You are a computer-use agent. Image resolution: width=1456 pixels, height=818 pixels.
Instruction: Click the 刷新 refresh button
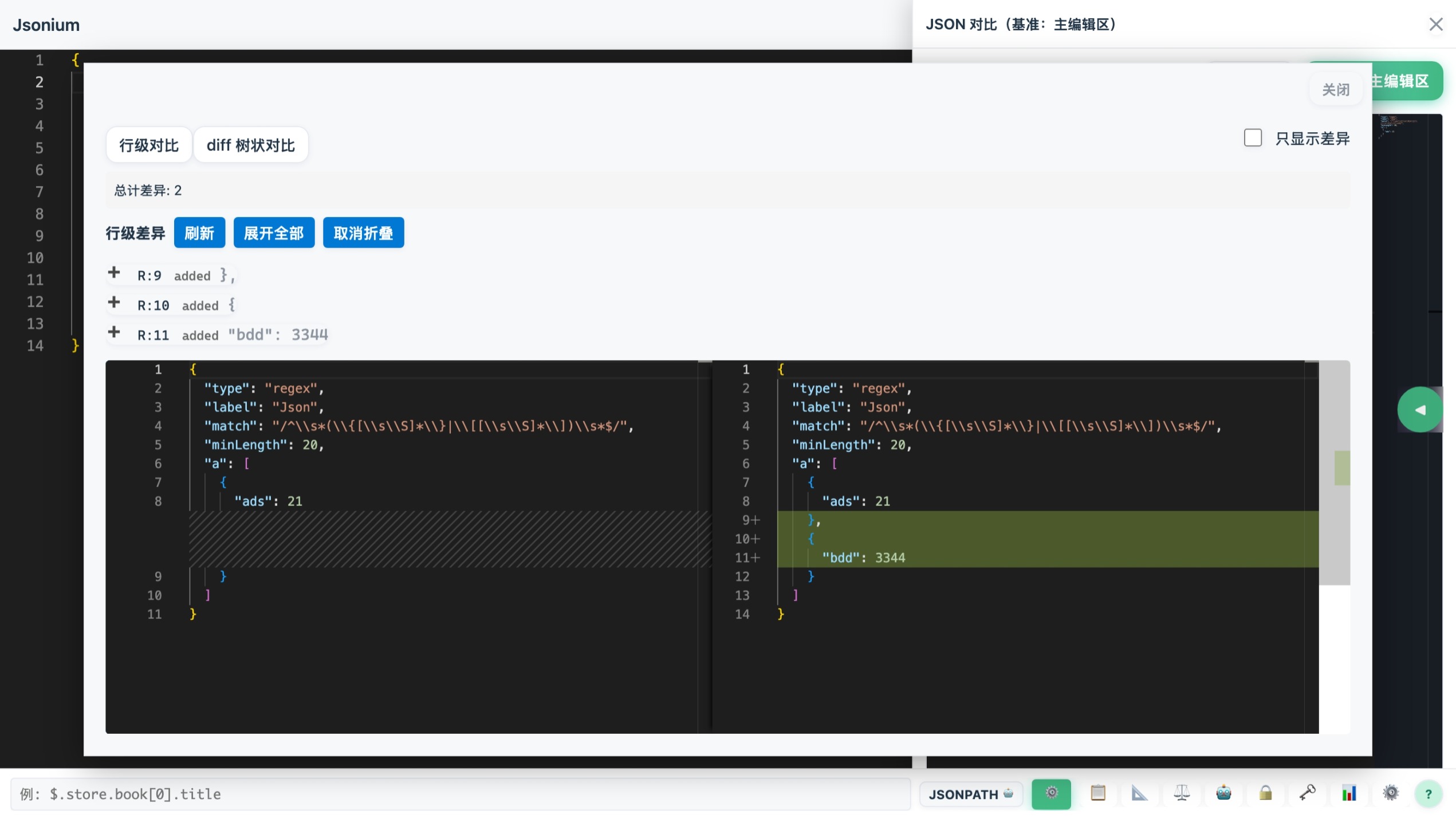[199, 233]
